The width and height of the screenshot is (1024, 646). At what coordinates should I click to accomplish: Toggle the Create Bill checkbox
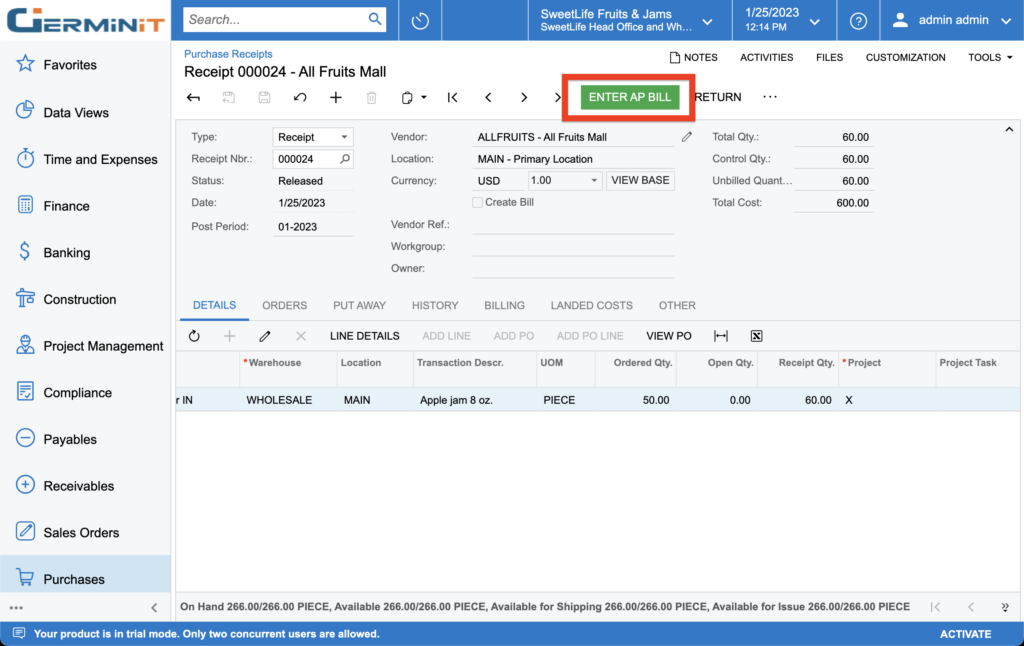pyautogui.click(x=477, y=202)
